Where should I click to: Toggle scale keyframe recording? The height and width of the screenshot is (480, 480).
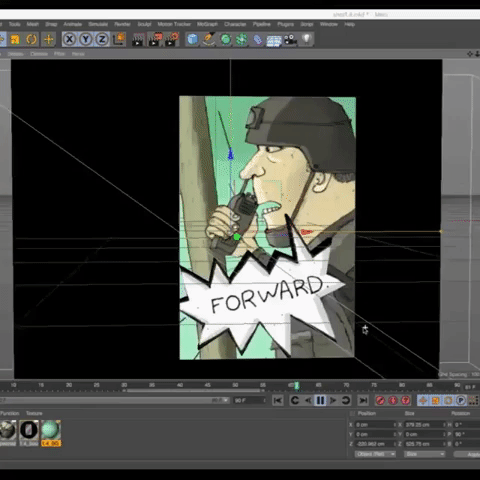coord(435,400)
